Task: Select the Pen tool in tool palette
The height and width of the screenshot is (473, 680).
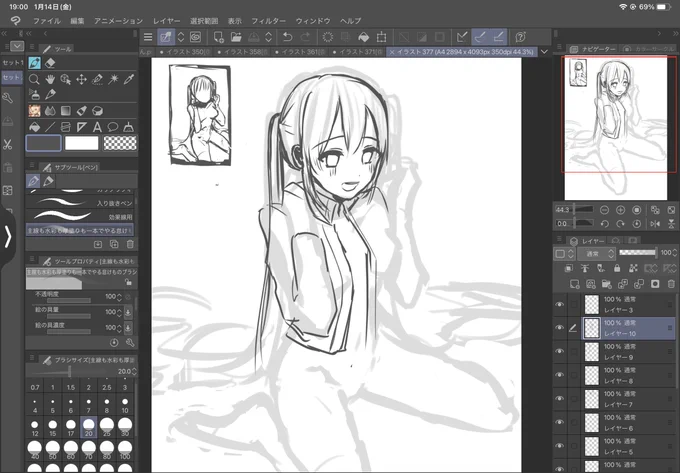Action: click(35, 63)
